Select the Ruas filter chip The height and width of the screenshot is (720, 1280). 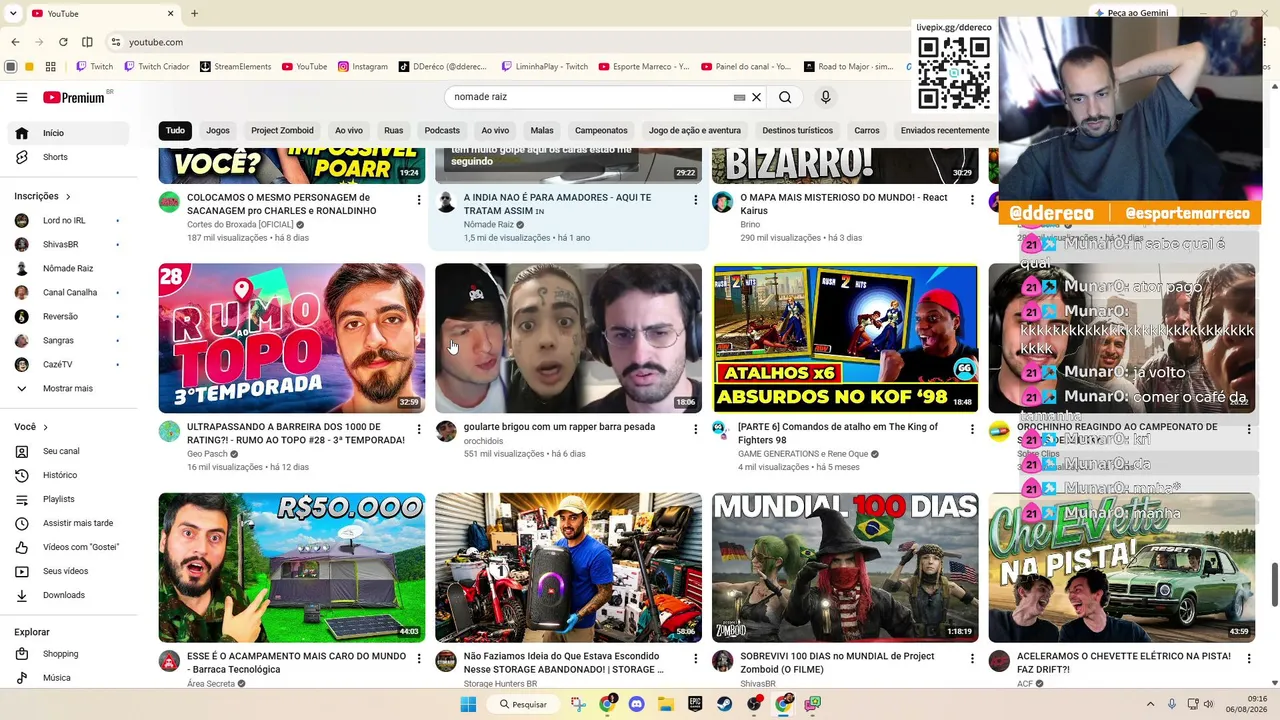pyautogui.click(x=394, y=130)
